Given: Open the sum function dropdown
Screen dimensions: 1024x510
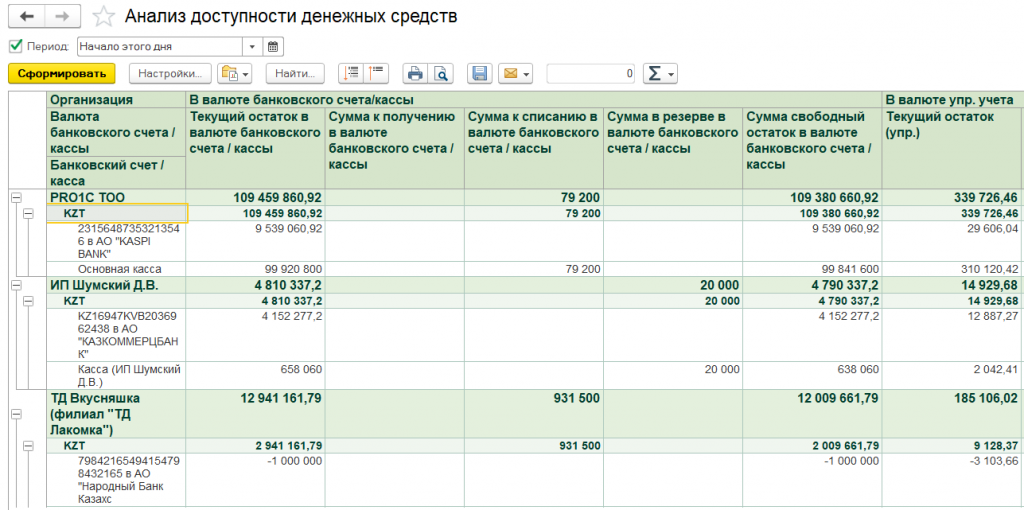Looking at the screenshot, I should click(x=659, y=73).
